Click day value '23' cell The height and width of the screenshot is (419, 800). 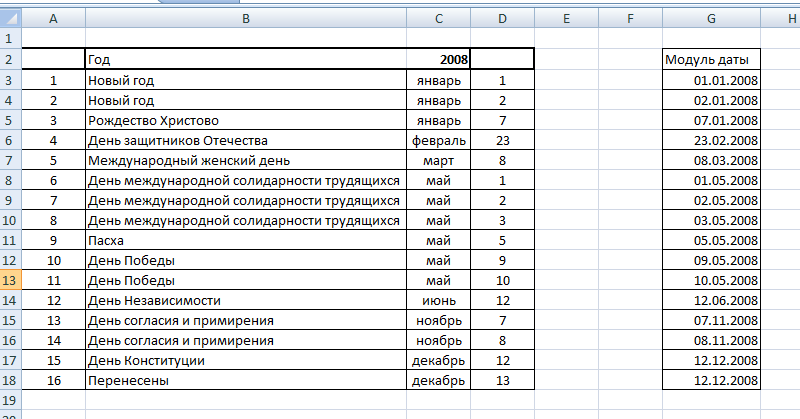pos(503,140)
